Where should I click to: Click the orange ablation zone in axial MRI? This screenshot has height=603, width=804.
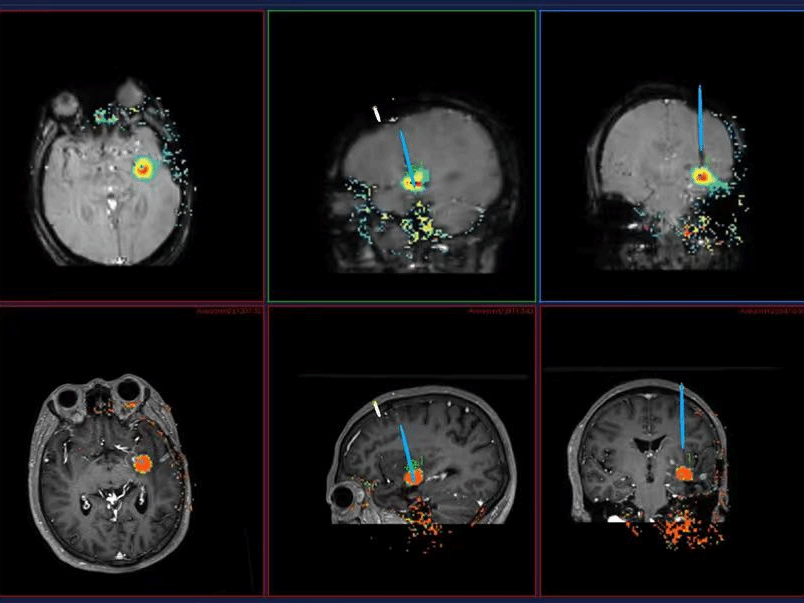142,464
